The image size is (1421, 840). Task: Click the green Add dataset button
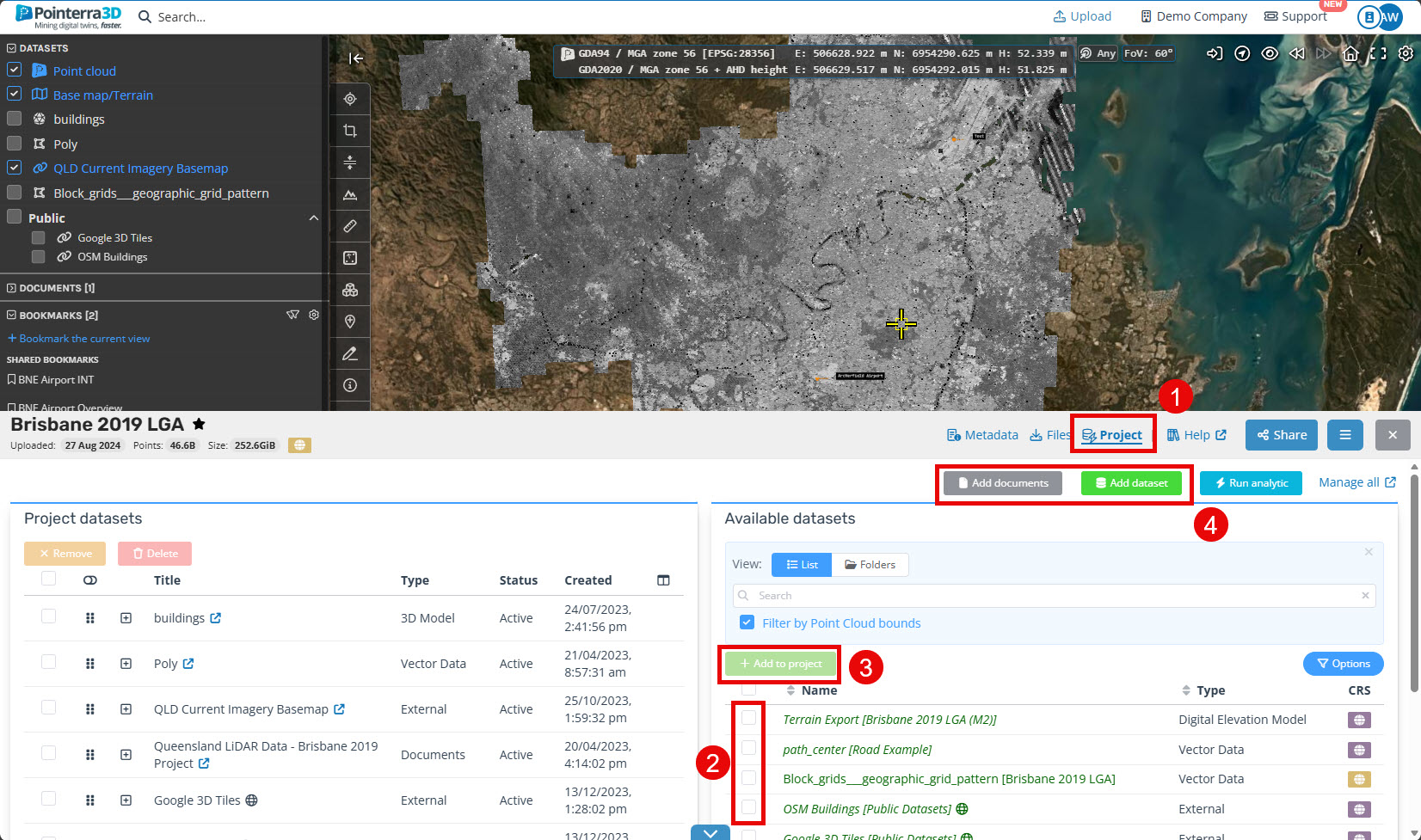point(1131,483)
